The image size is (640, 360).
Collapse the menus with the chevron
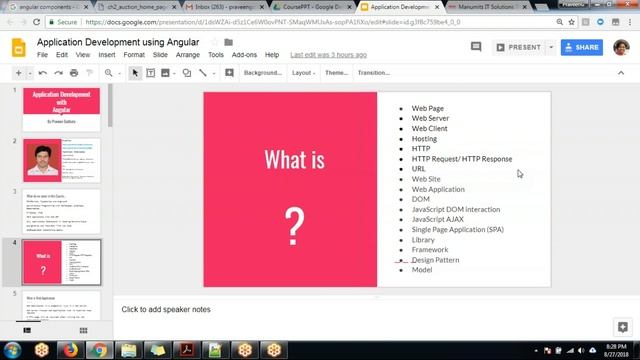pyautogui.click(x=621, y=73)
